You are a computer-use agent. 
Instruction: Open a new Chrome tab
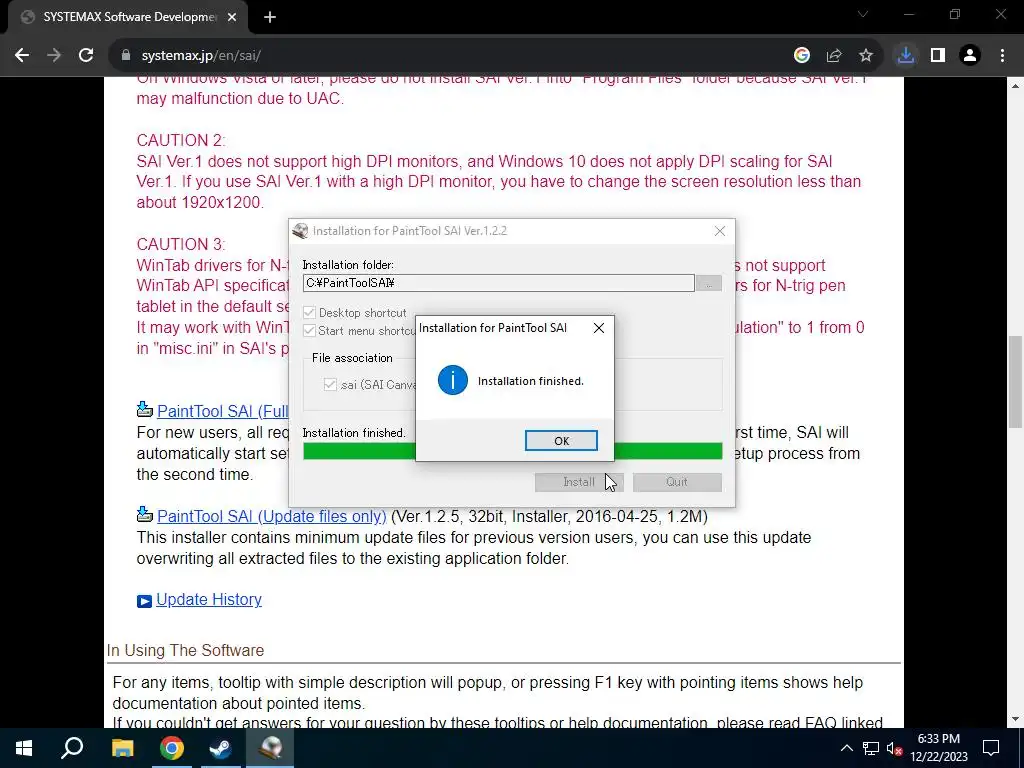[270, 17]
